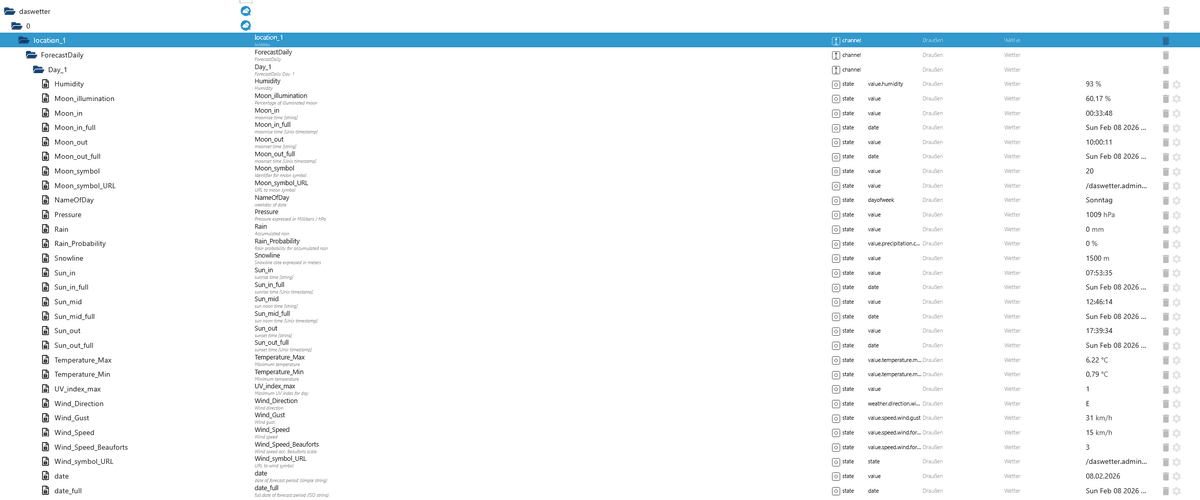Delete the Moon_out state
This screenshot has height=500, width=1200.
point(1166,142)
